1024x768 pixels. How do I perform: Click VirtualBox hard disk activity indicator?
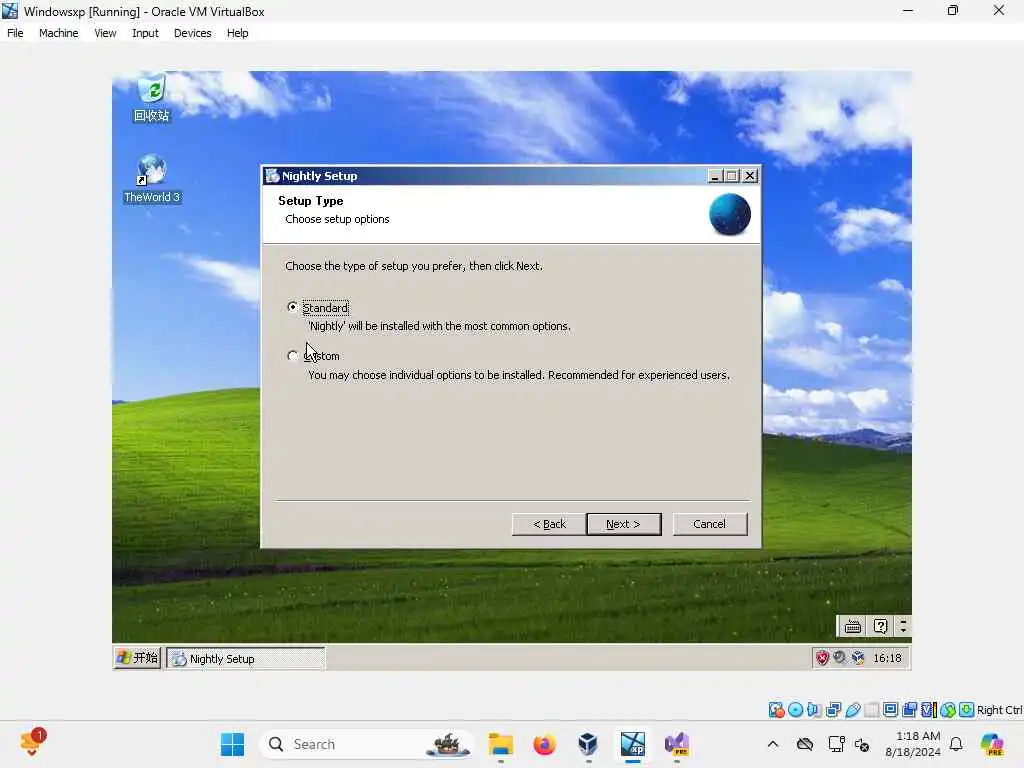(776, 710)
